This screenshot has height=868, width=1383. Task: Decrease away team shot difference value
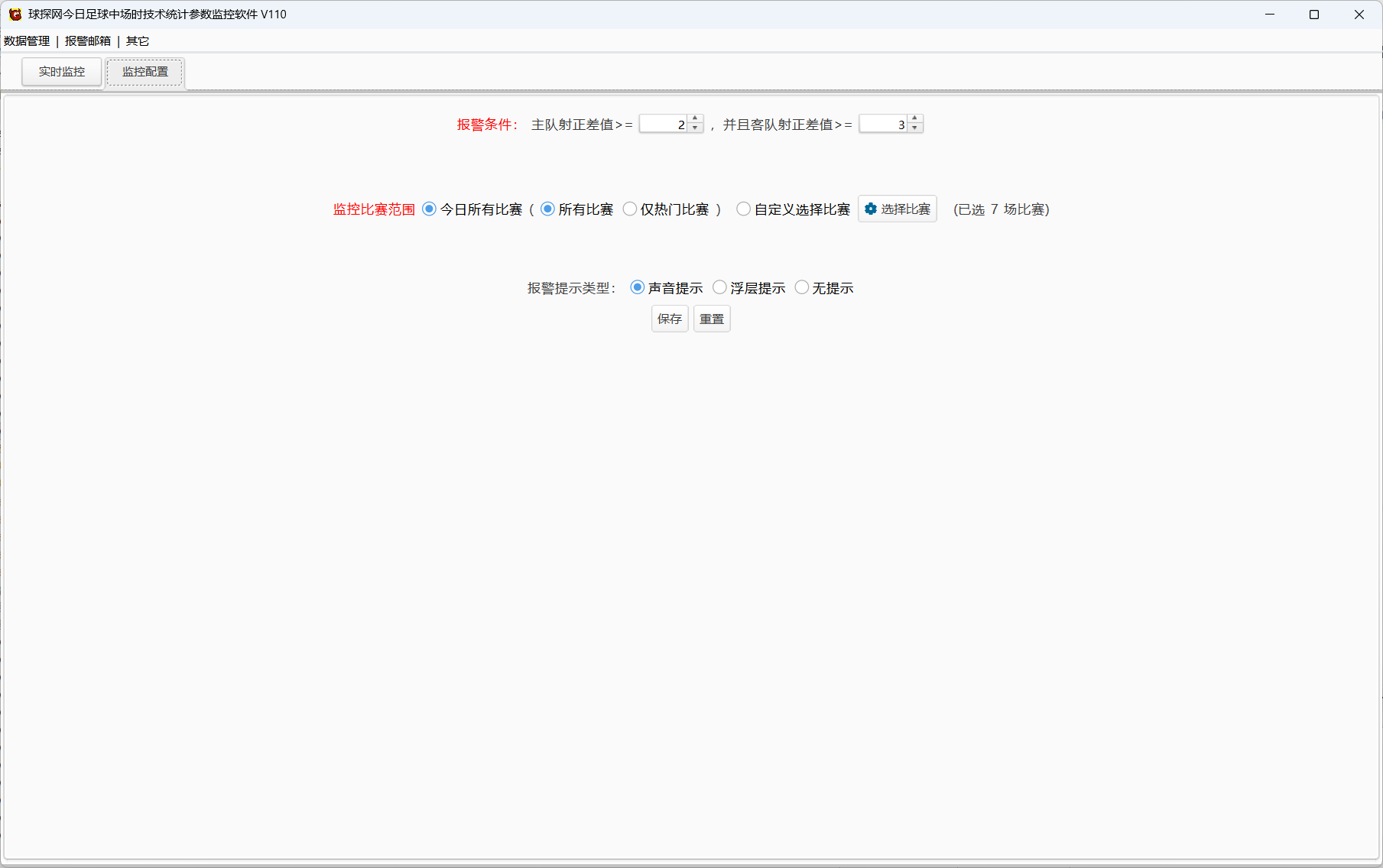[915, 128]
